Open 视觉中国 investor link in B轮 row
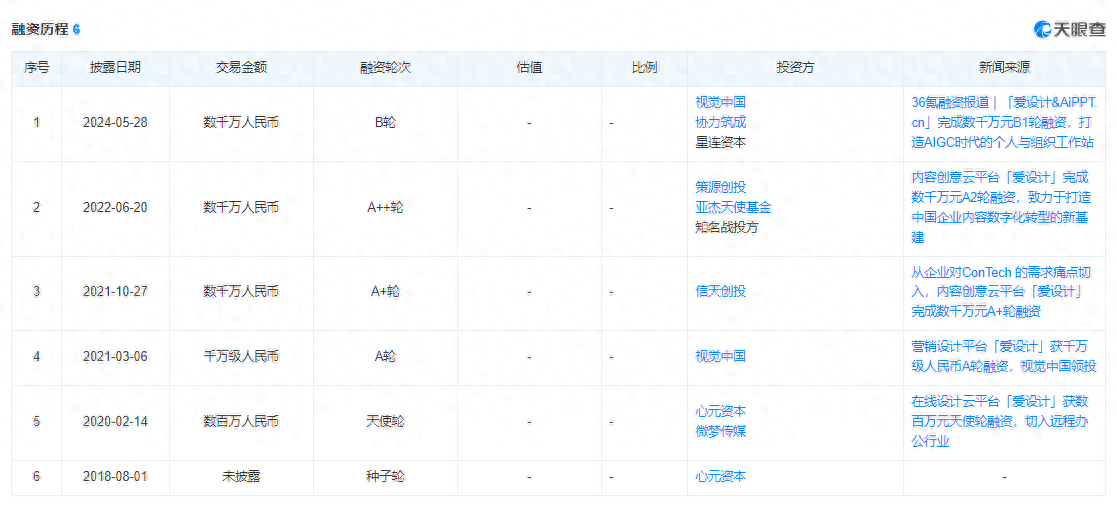Viewport: 1117px width, 530px height. pos(720,102)
